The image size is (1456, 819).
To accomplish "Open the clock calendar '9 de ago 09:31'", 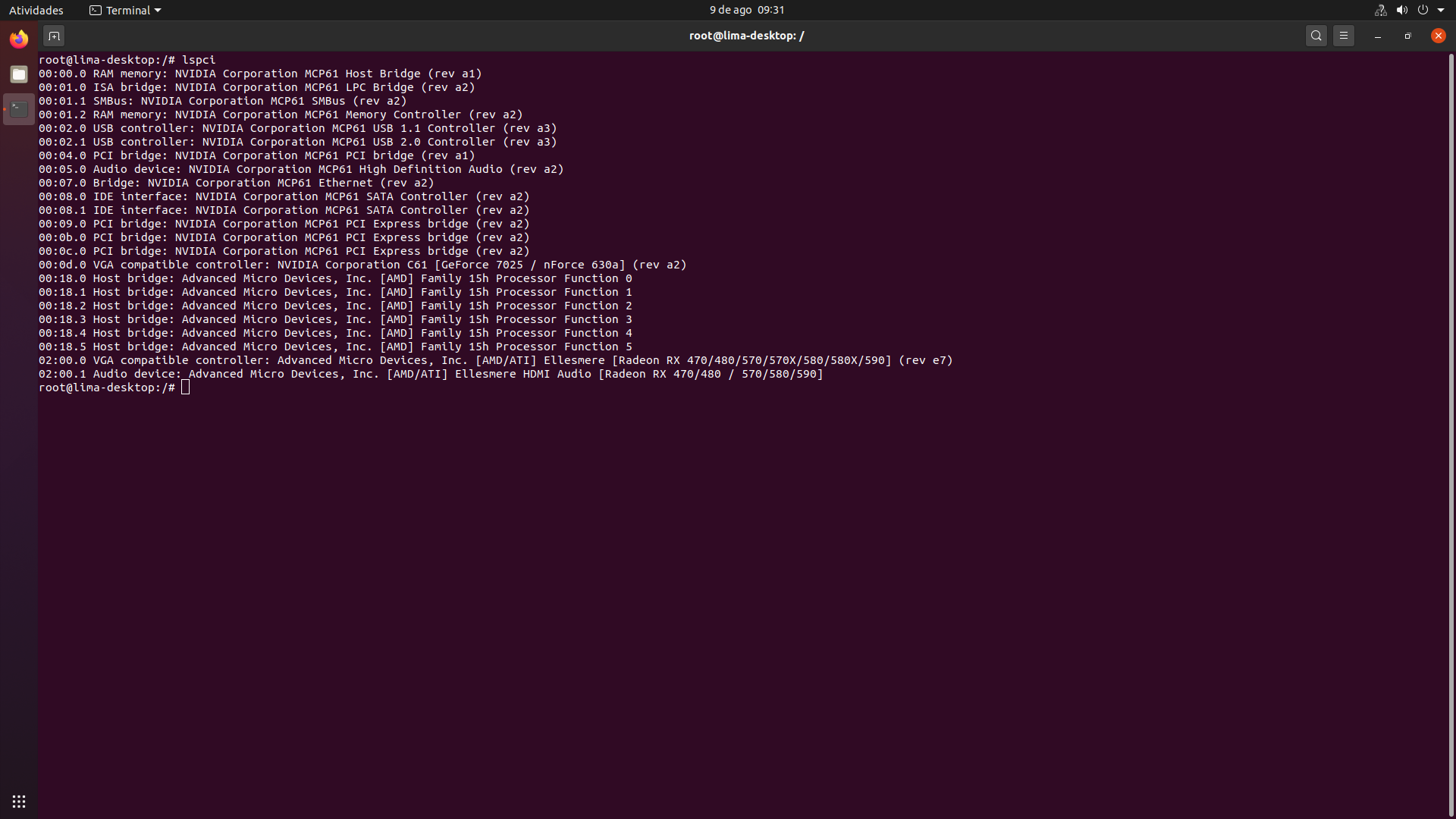I will [747, 10].
